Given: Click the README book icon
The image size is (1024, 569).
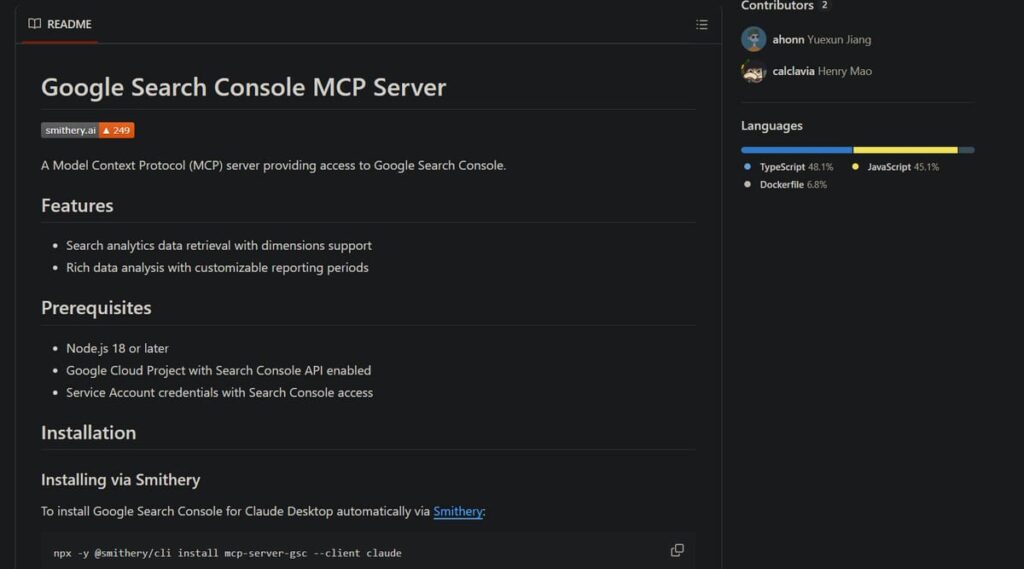Looking at the screenshot, I should tap(35, 24).
